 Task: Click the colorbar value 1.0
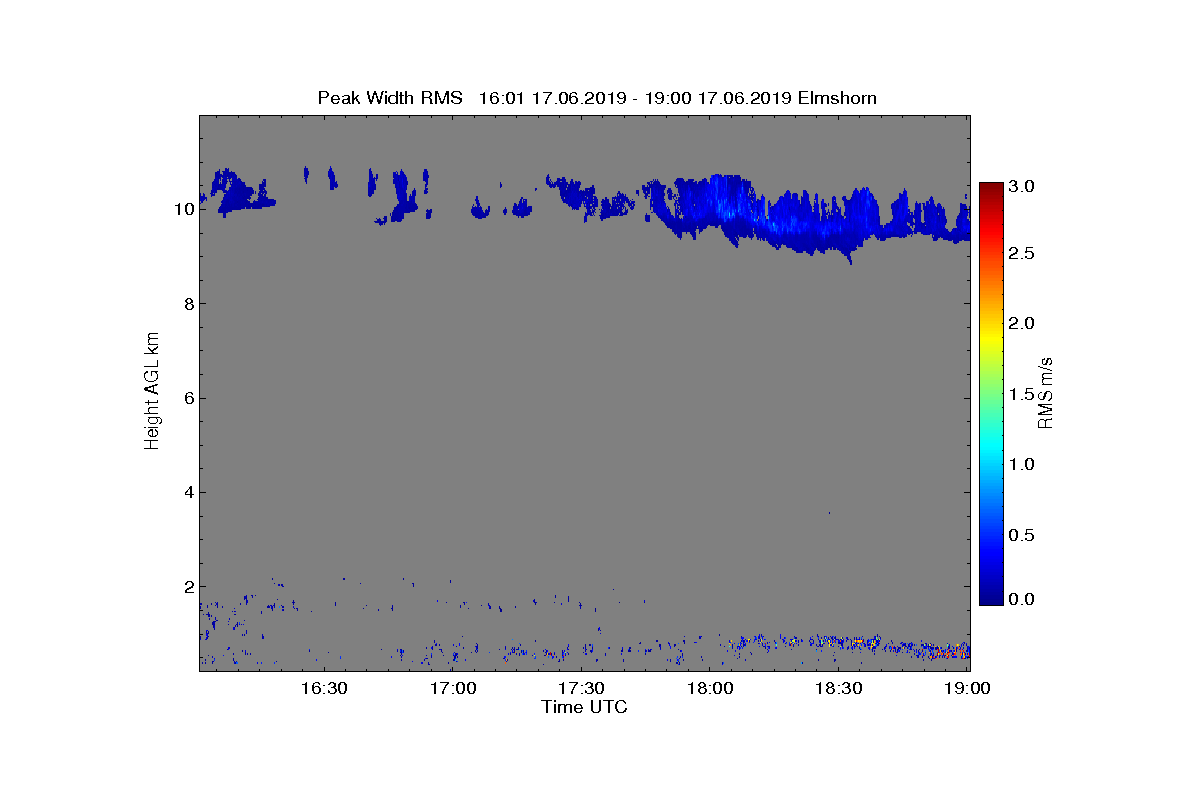pos(1022,464)
